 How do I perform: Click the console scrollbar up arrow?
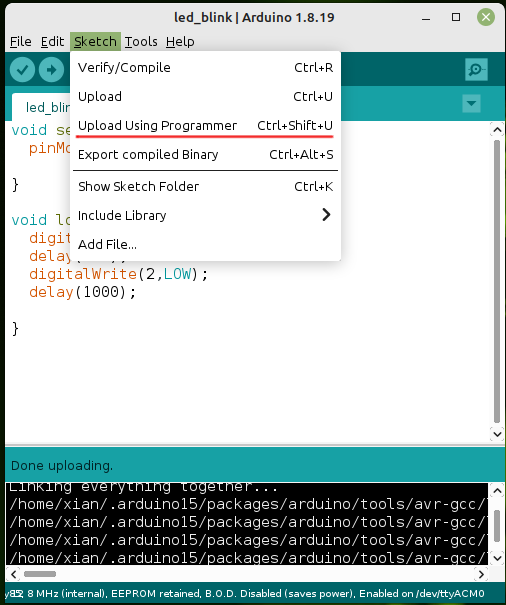(x=497, y=491)
